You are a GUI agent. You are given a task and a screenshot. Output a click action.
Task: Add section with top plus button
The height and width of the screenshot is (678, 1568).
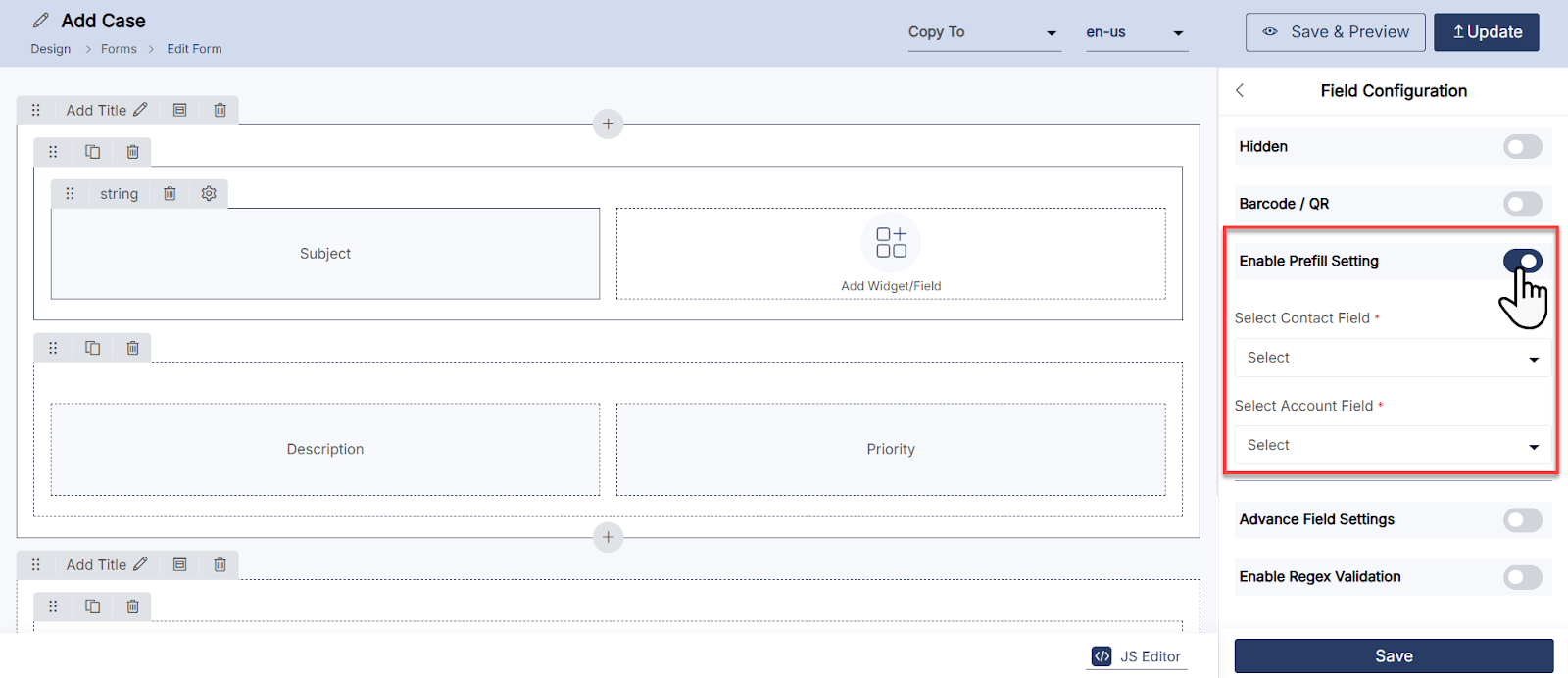point(608,124)
